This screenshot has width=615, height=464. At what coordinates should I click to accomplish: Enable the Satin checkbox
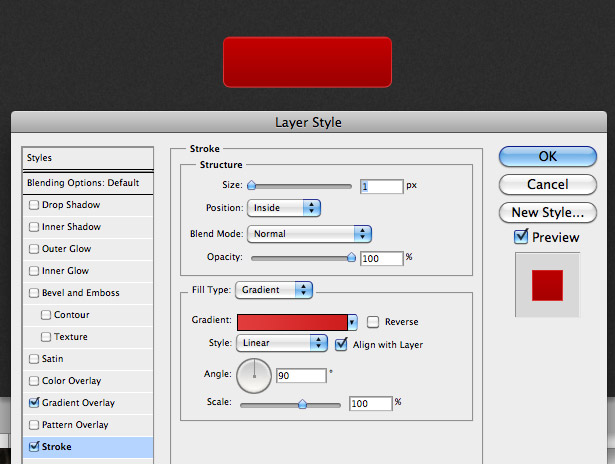coord(34,358)
